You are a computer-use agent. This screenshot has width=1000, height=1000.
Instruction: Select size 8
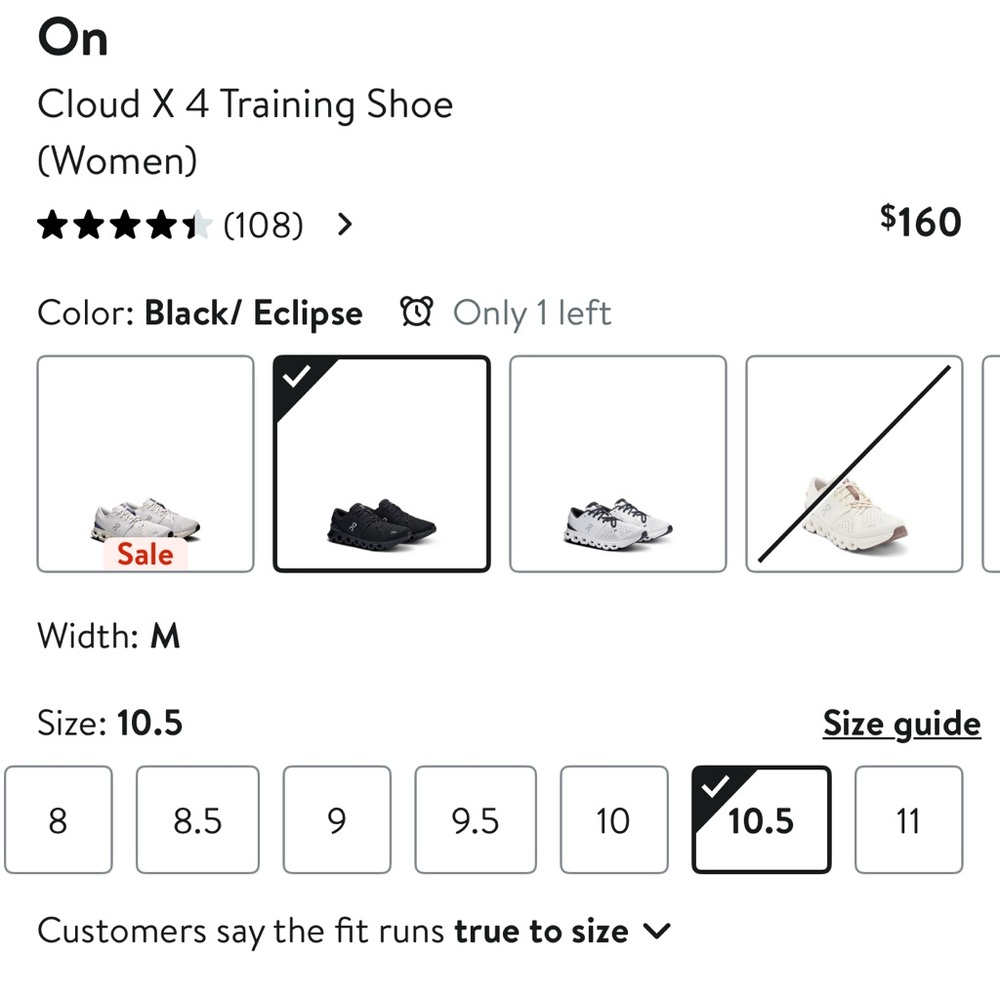click(58, 820)
